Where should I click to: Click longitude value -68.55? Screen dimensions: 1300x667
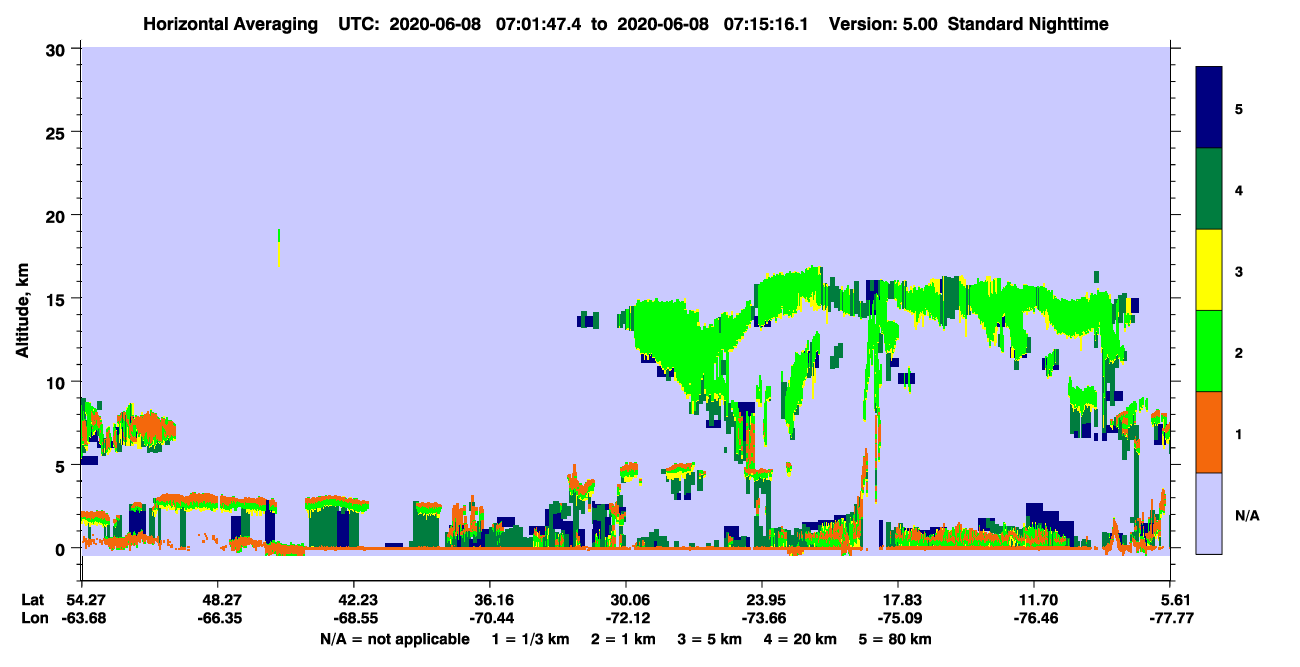pyautogui.click(x=354, y=619)
